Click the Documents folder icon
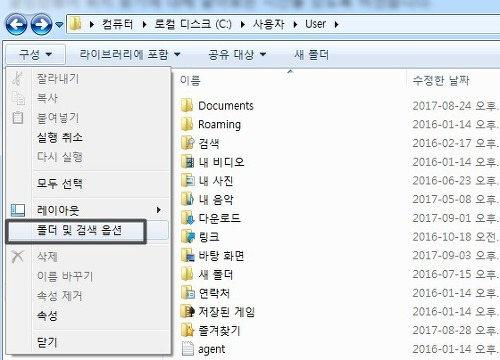Image resolution: width=500 pixels, height=360 pixels. (x=187, y=105)
